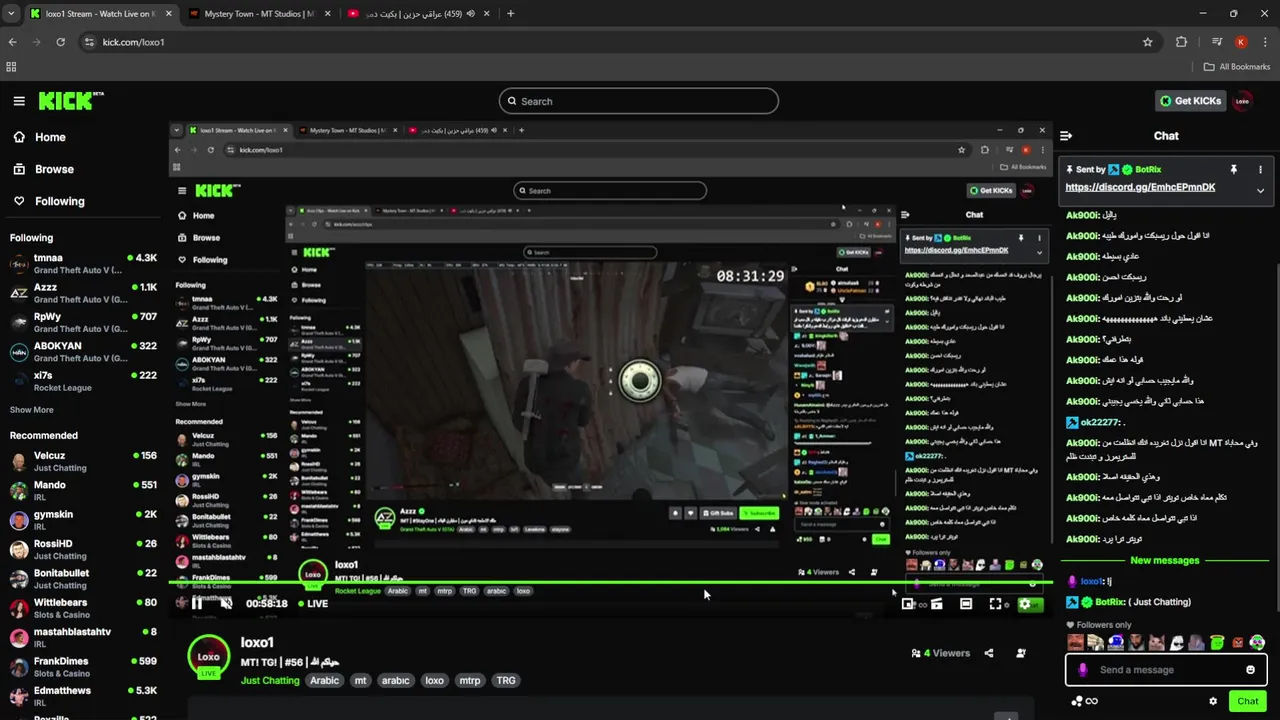
Task: Open ABOKYAN channel in sidebar
Action: point(83,352)
